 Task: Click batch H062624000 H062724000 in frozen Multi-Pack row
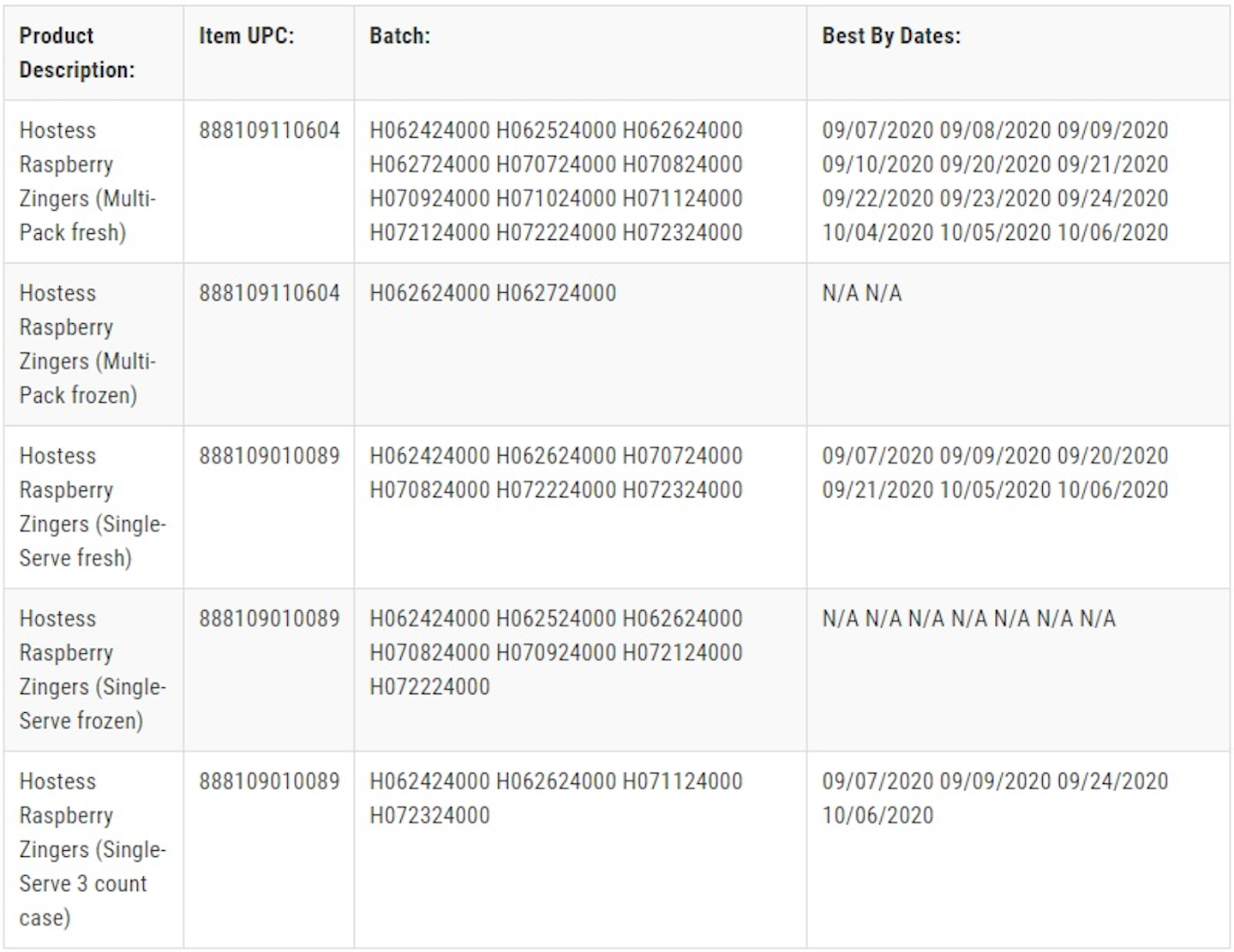493,293
